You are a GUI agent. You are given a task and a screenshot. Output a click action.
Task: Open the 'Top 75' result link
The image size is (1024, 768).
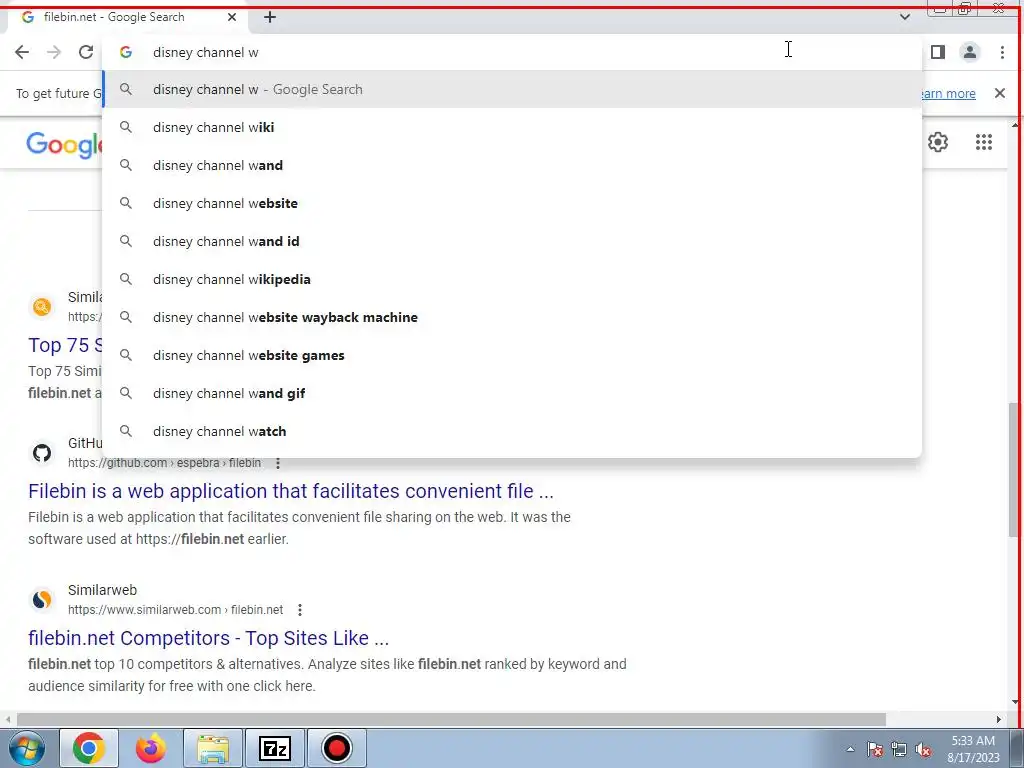pos(65,345)
